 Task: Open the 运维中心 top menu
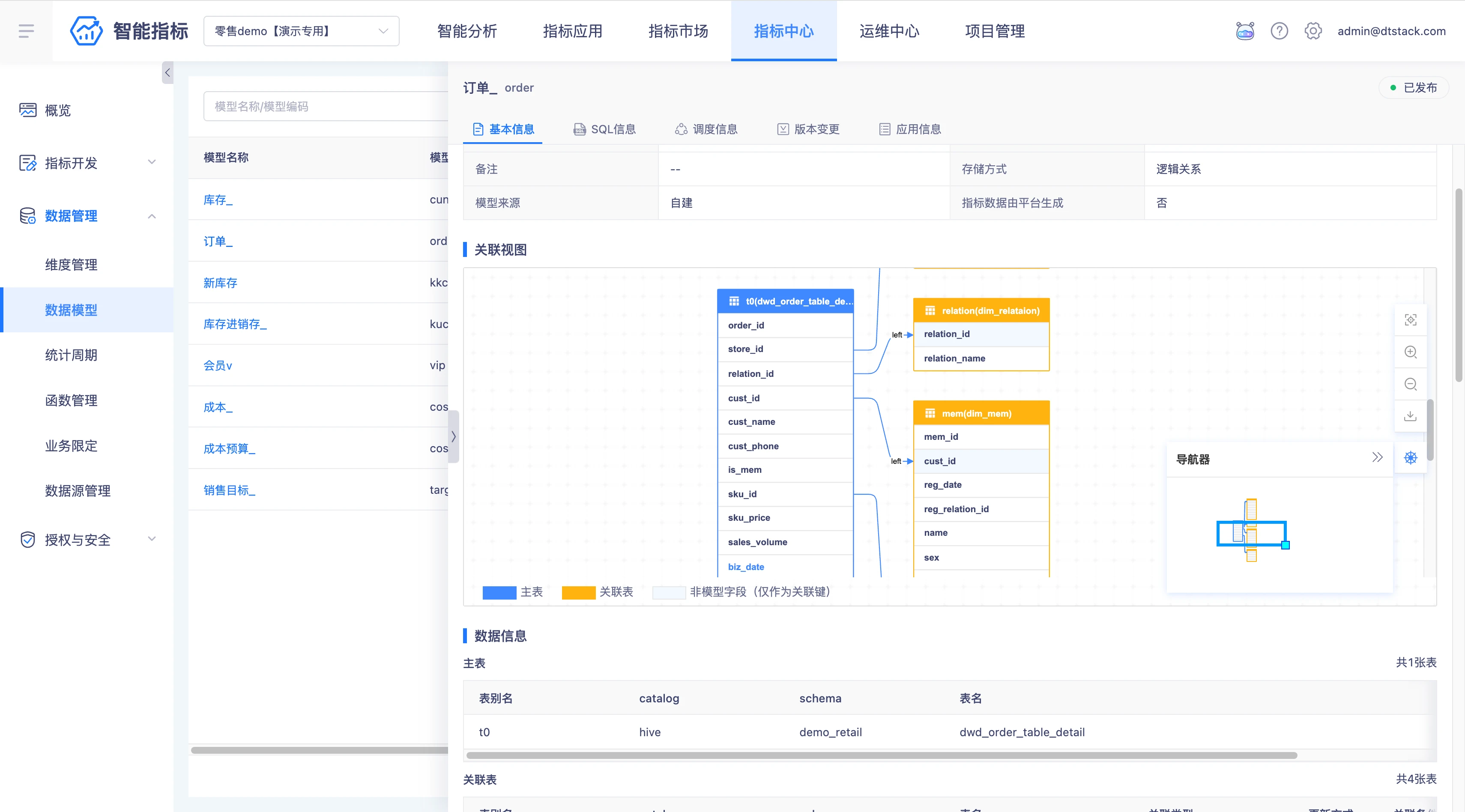(x=889, y=31)
